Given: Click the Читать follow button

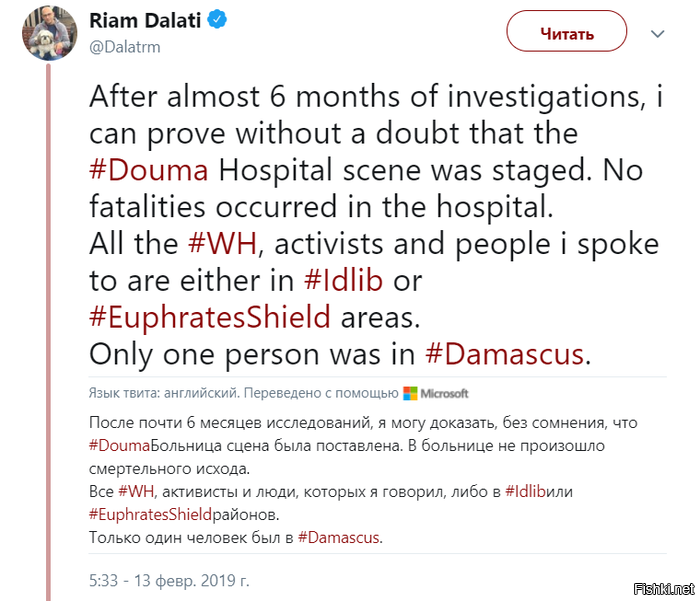Looking at the screenshot, I should pos(566,32).
